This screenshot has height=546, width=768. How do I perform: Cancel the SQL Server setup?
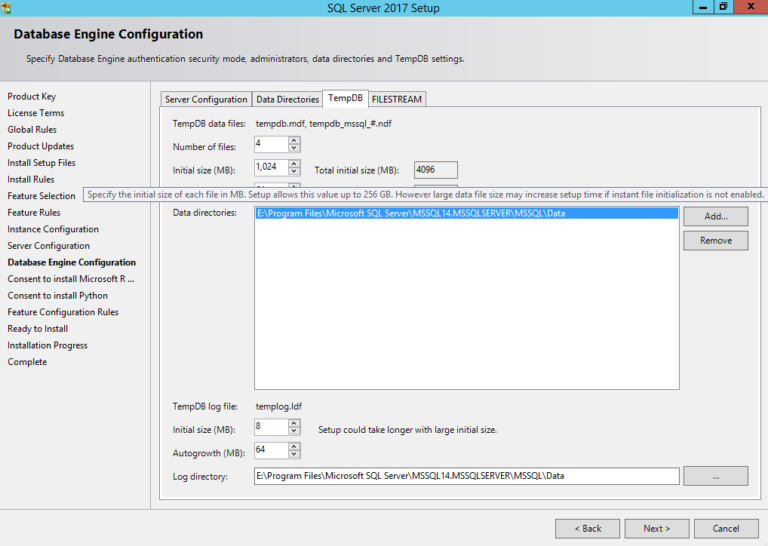click(726, 529)
